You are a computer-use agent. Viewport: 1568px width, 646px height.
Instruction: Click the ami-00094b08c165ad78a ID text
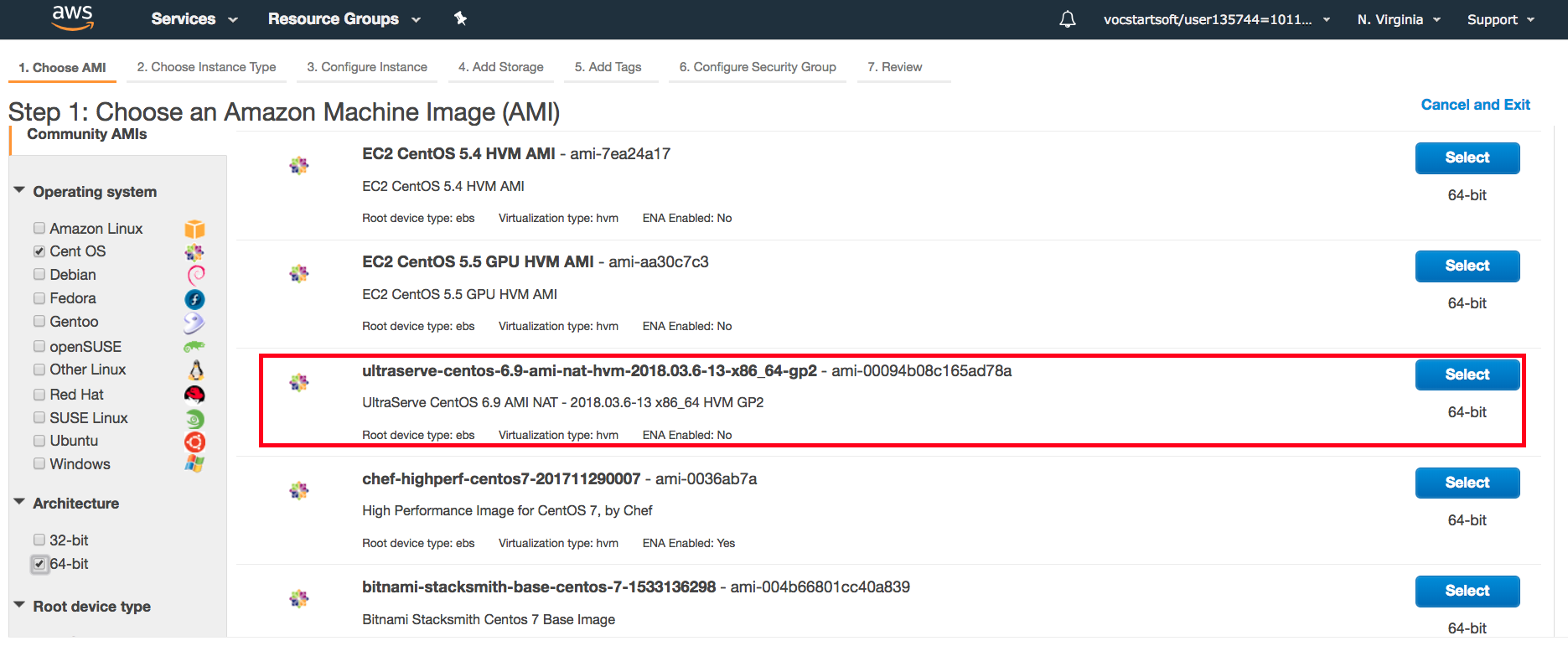[922, 370]
